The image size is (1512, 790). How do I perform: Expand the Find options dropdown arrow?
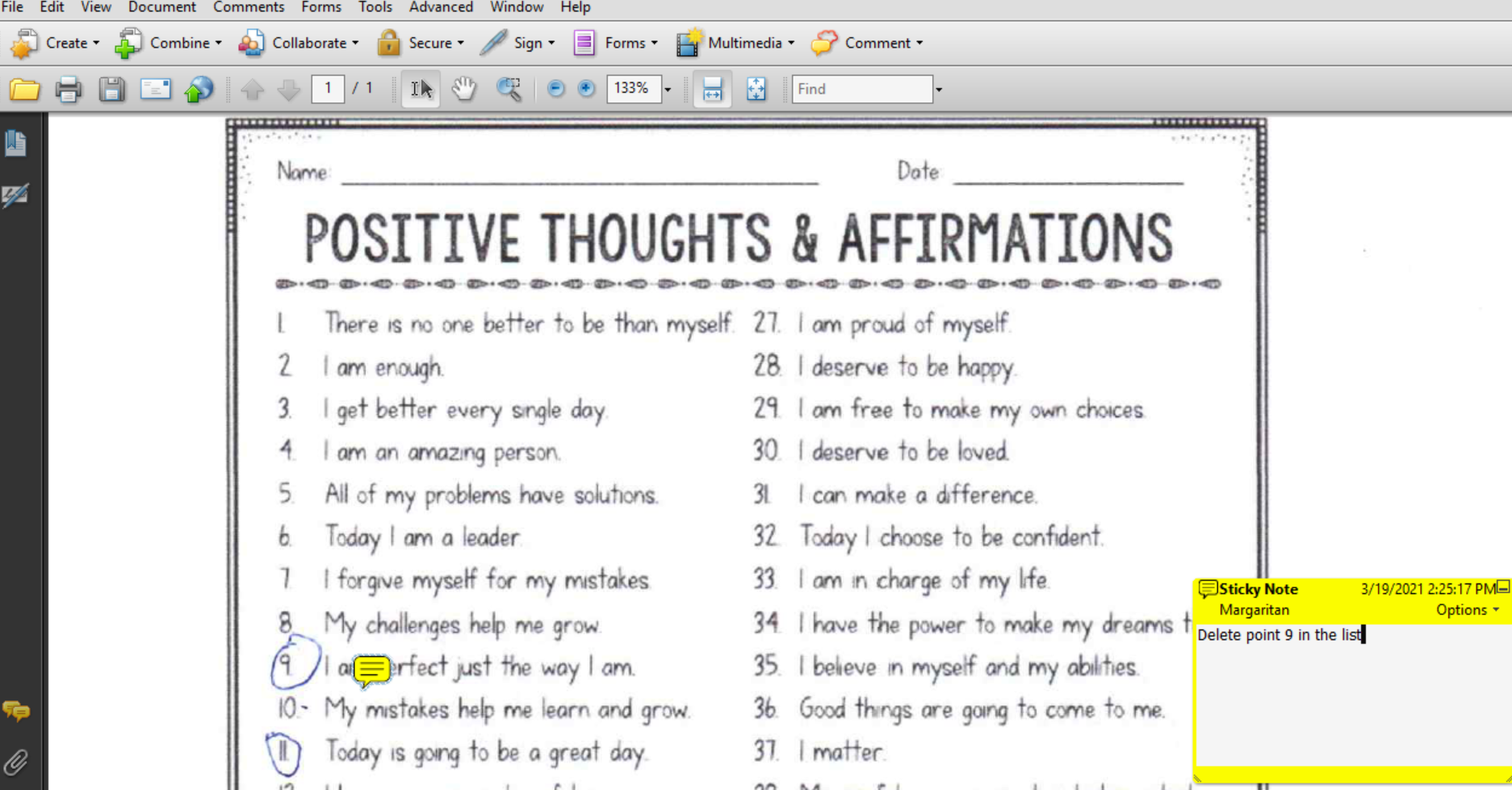(939, 90)
